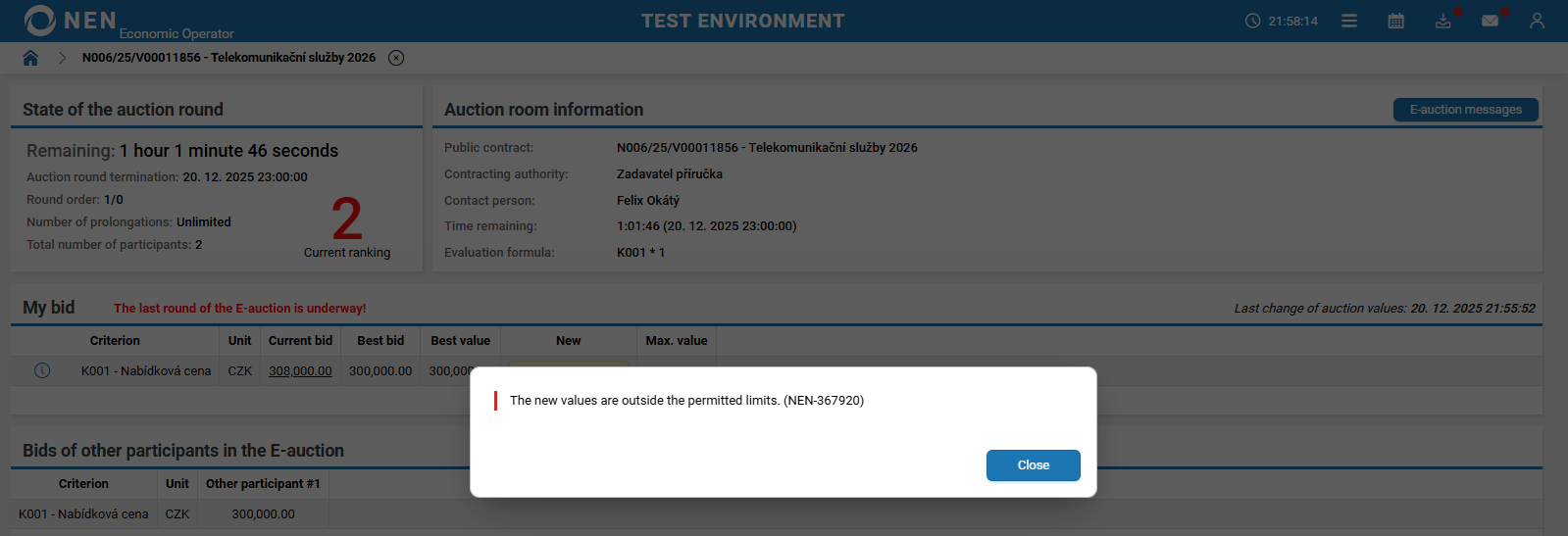Viewport: 1568px width, 536px height.
Task: Open the calendar icon in header
Action: (1396, 21)
